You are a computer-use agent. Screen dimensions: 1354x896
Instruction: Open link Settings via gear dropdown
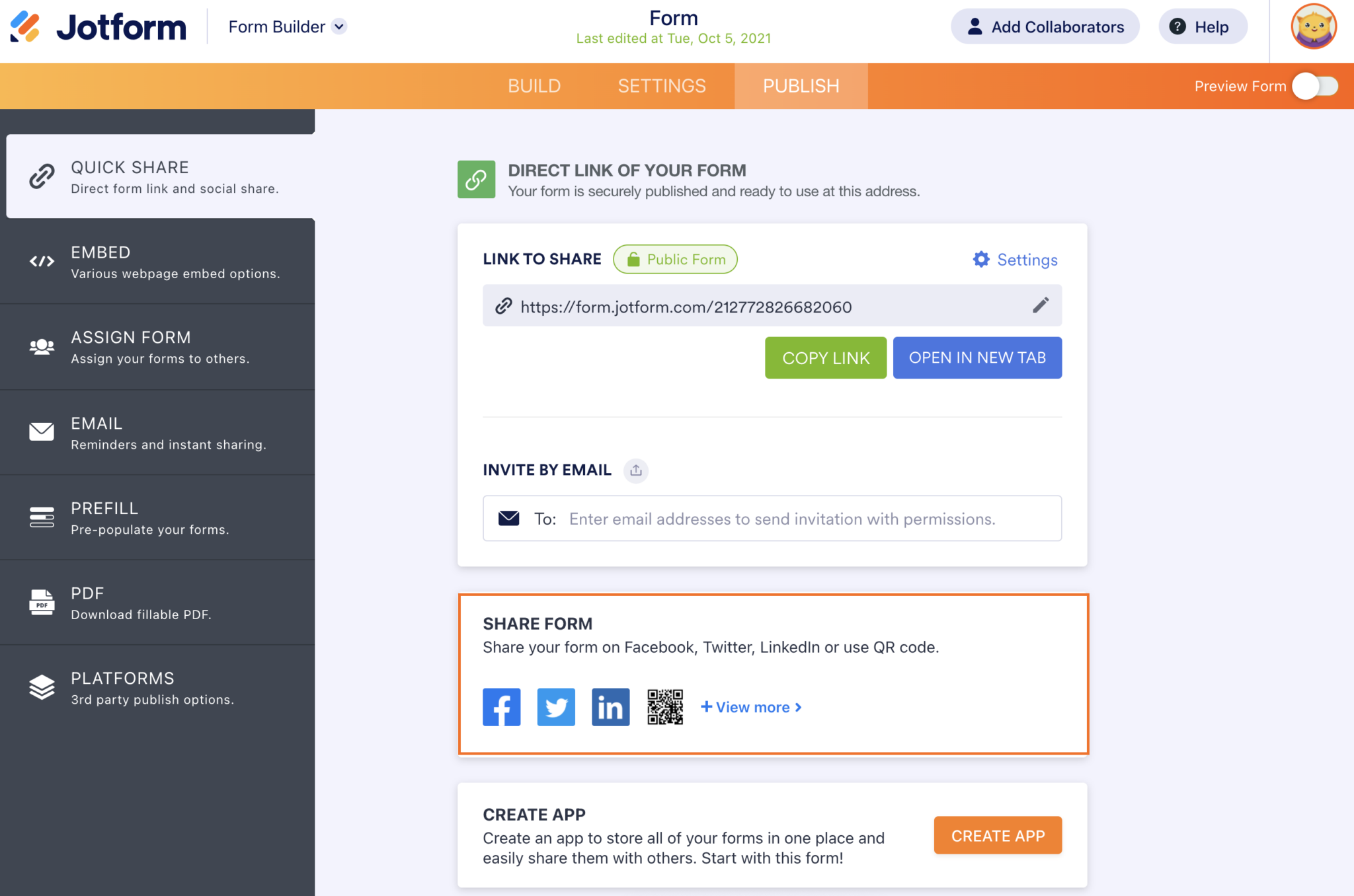(x=1015, y=259)
